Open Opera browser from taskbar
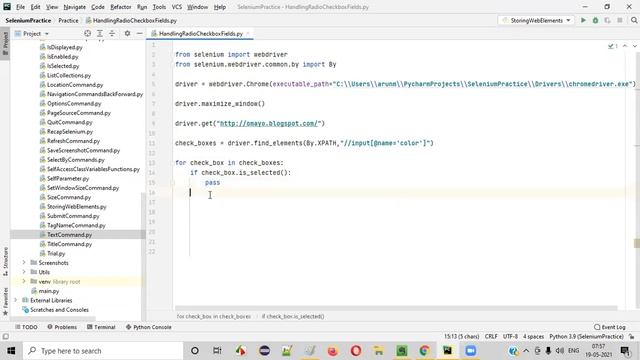 (x=356, y=351)
